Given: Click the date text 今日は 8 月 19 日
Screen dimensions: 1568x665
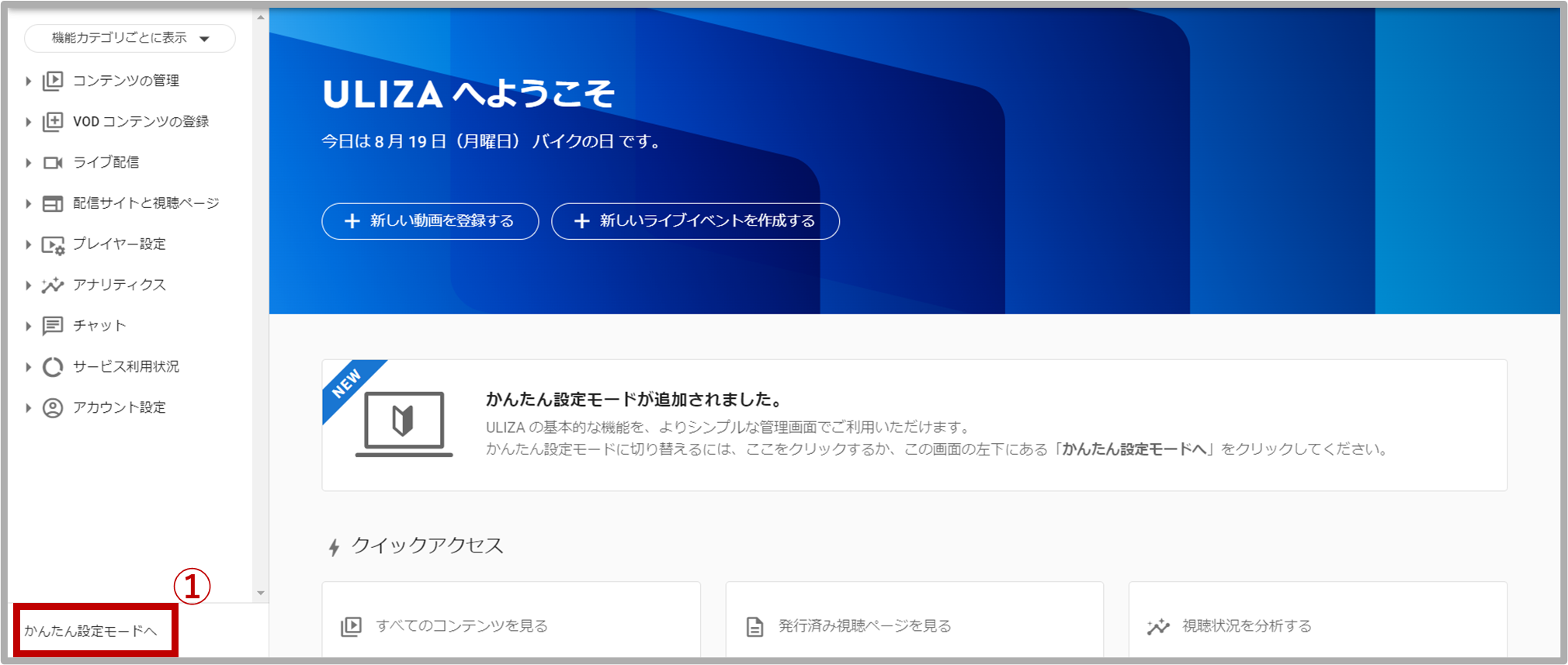Looking at the screenshot, I should [384, 141].
